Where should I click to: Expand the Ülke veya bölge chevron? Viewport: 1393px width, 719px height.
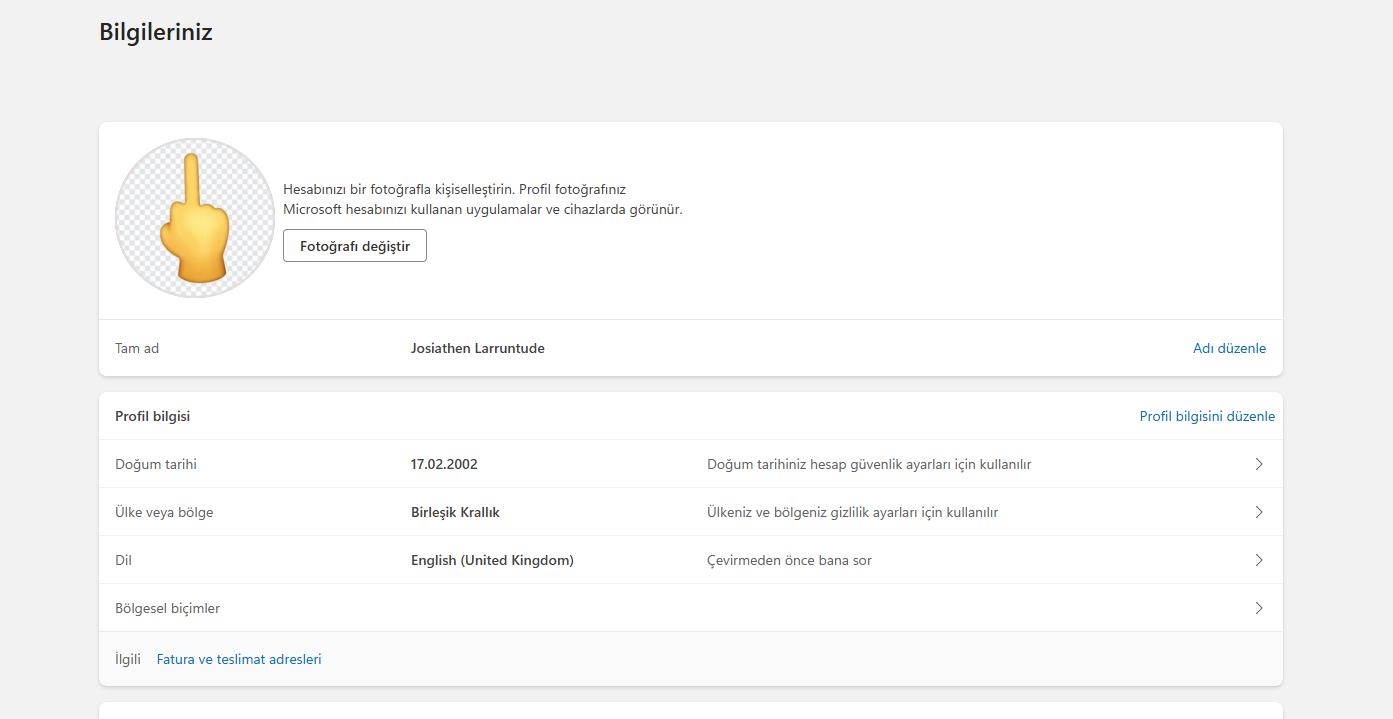pos(1259,512)
